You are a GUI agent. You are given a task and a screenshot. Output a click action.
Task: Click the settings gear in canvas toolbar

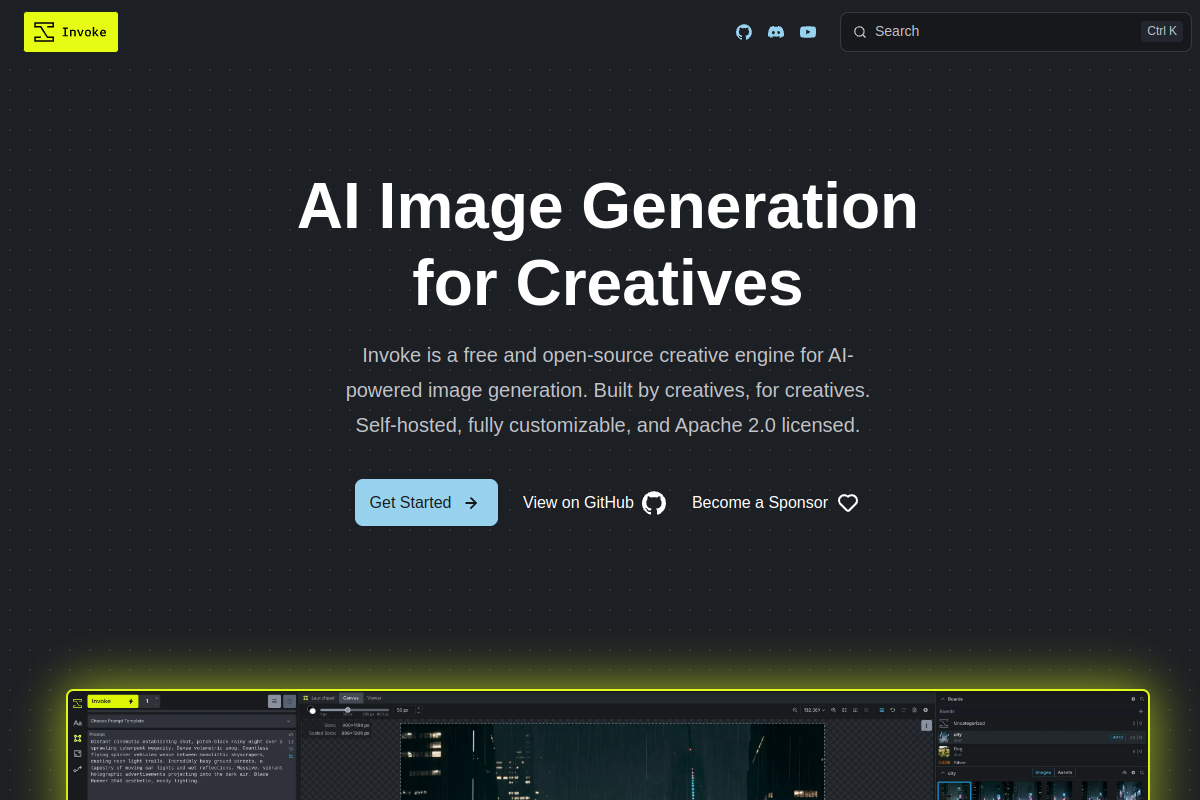tap(925, 710)
